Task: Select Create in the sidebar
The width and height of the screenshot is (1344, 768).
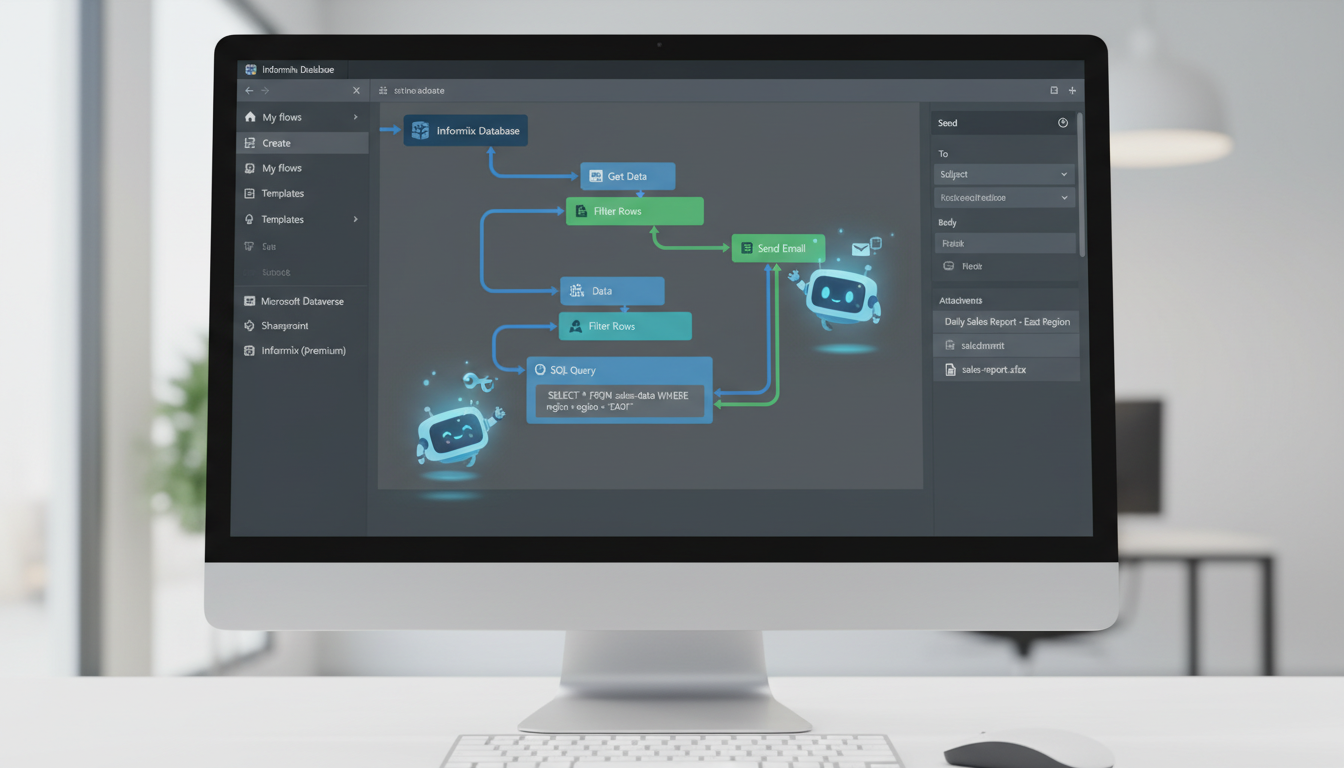Action: tap(276, 143)
